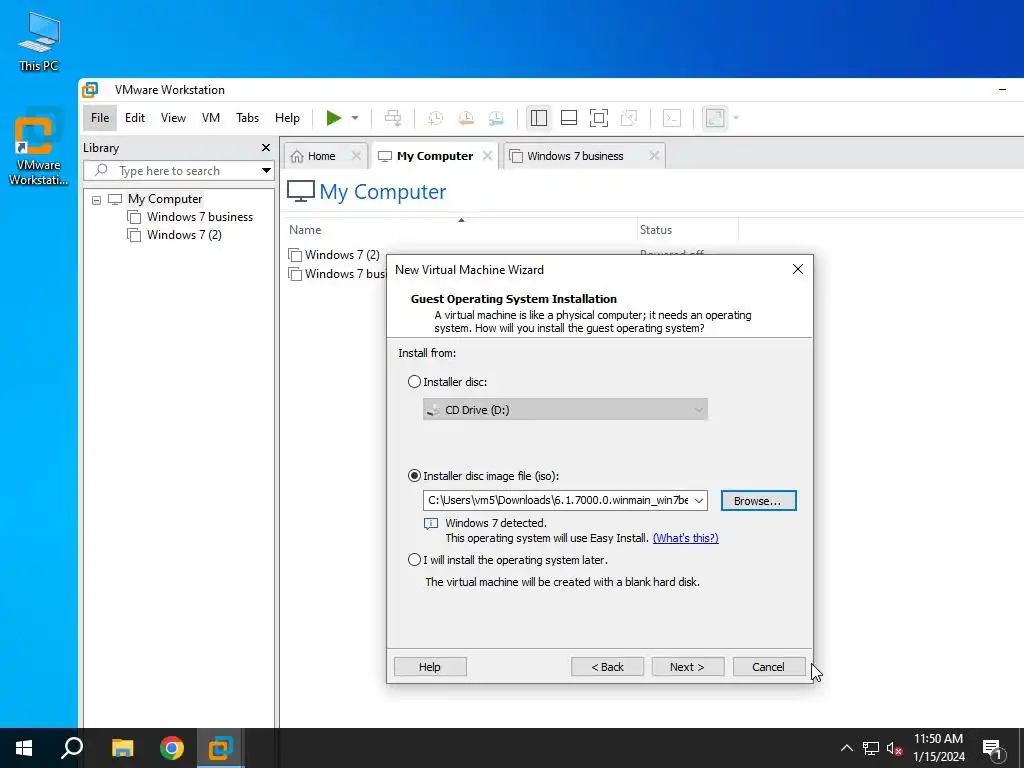This screenshot has width=1024, height=768.
Task: Toggle thumbnail bar toolbar icon
Action: [x=569, y=118]
